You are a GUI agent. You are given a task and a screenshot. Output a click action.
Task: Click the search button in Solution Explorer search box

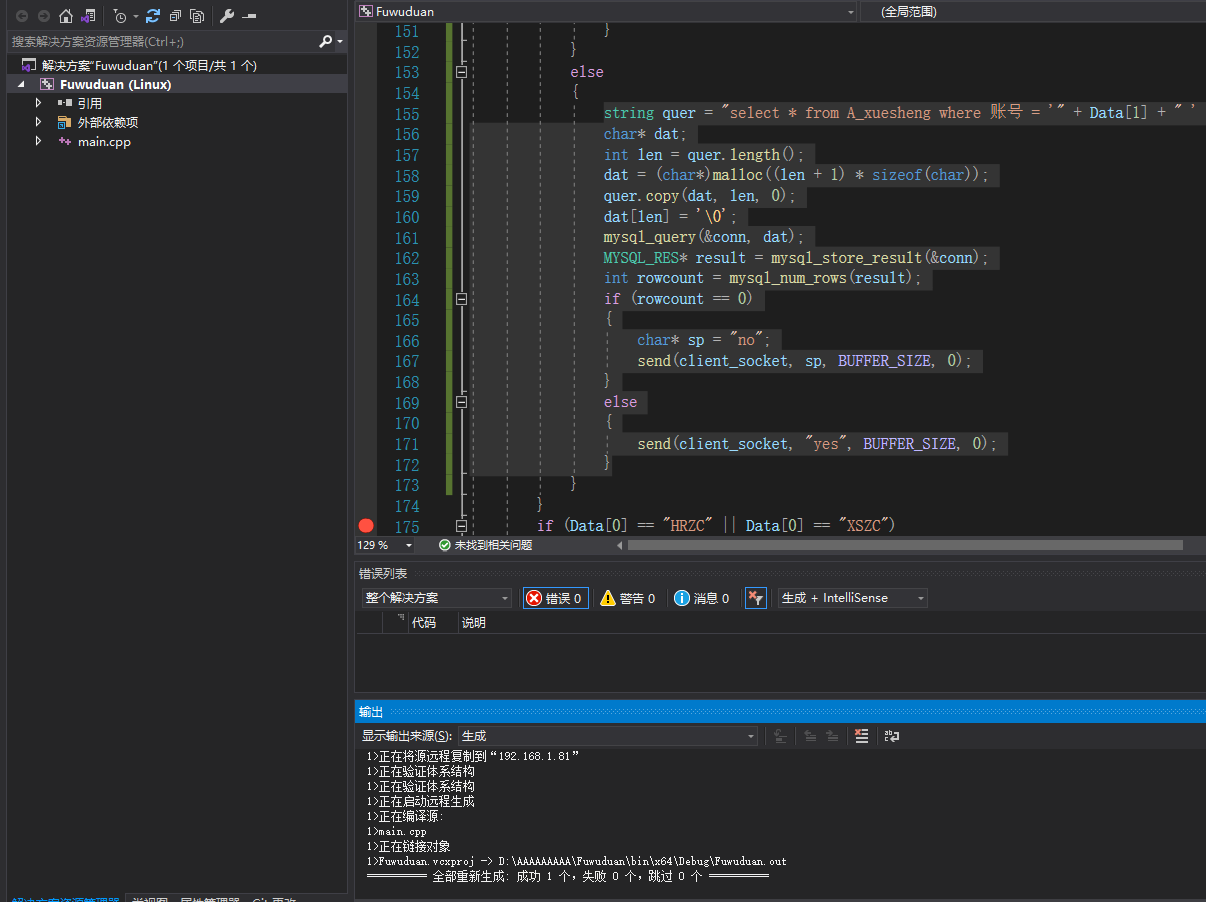pos(325,41)
